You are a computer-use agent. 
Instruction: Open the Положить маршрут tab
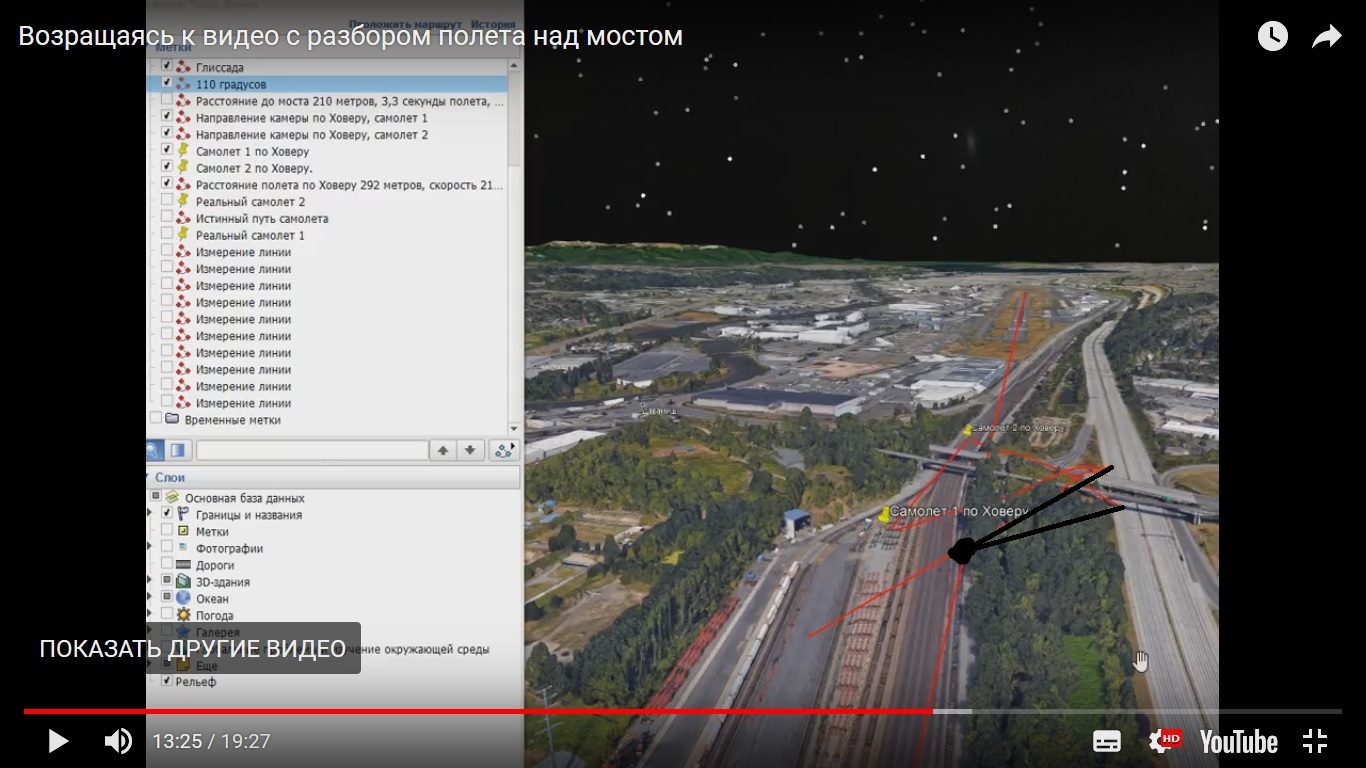tap(405, 24)
